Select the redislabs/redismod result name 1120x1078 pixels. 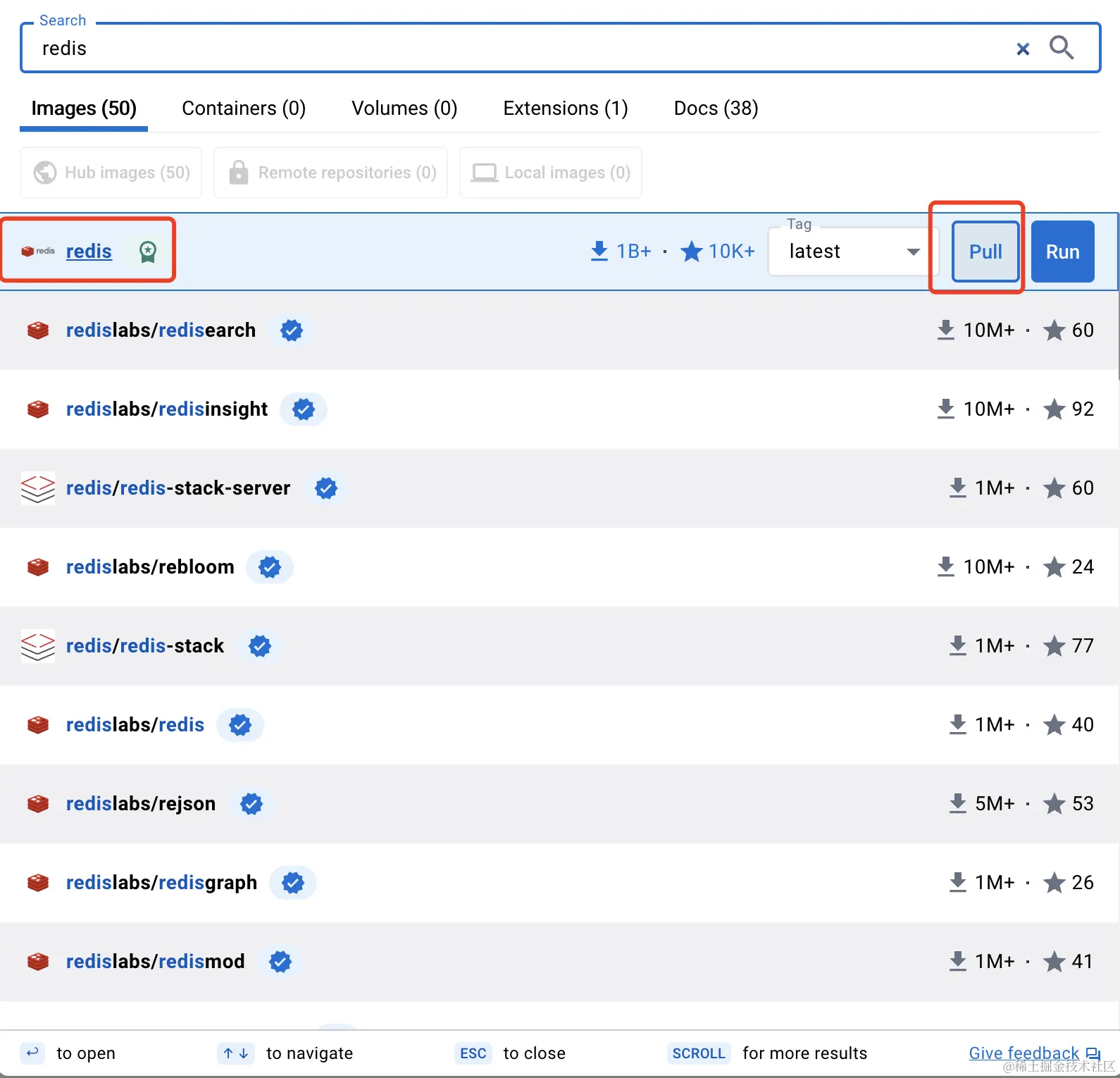click(x=156, y=961)
